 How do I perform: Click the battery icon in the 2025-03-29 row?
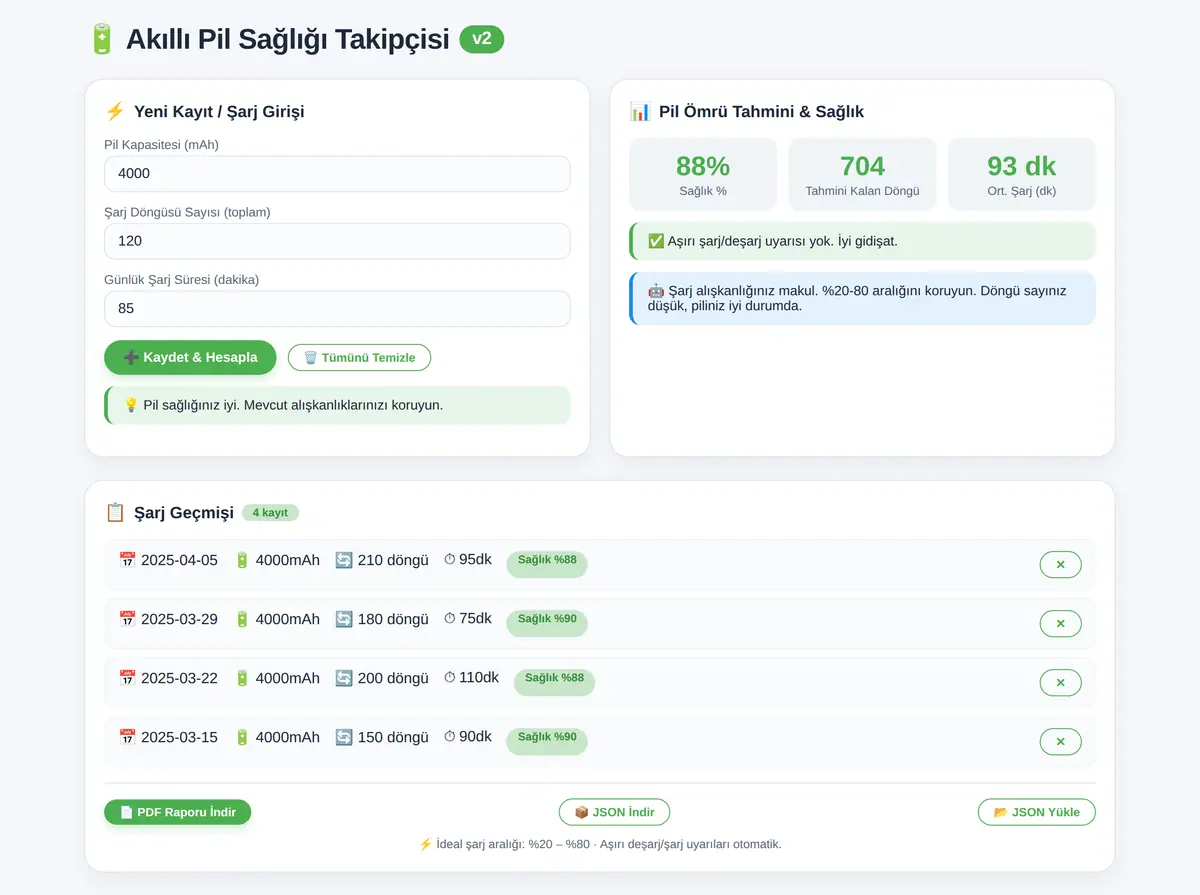tap(242, 619)
